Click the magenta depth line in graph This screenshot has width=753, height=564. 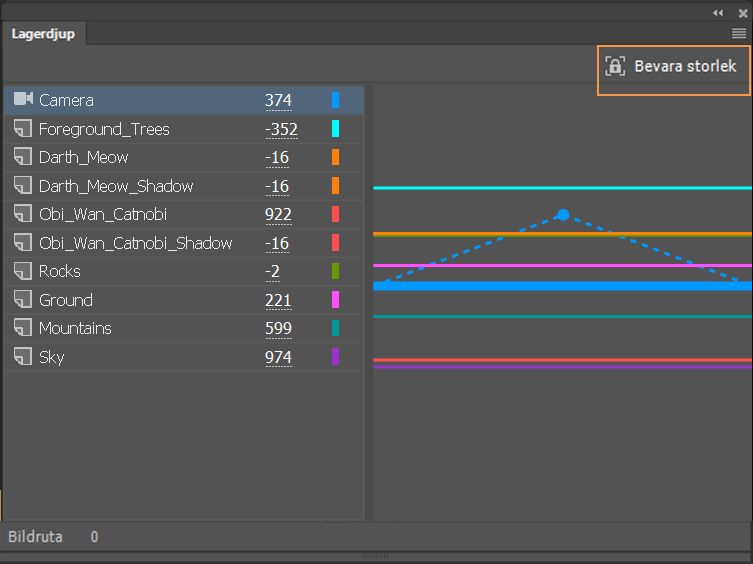tap(562, 265)
